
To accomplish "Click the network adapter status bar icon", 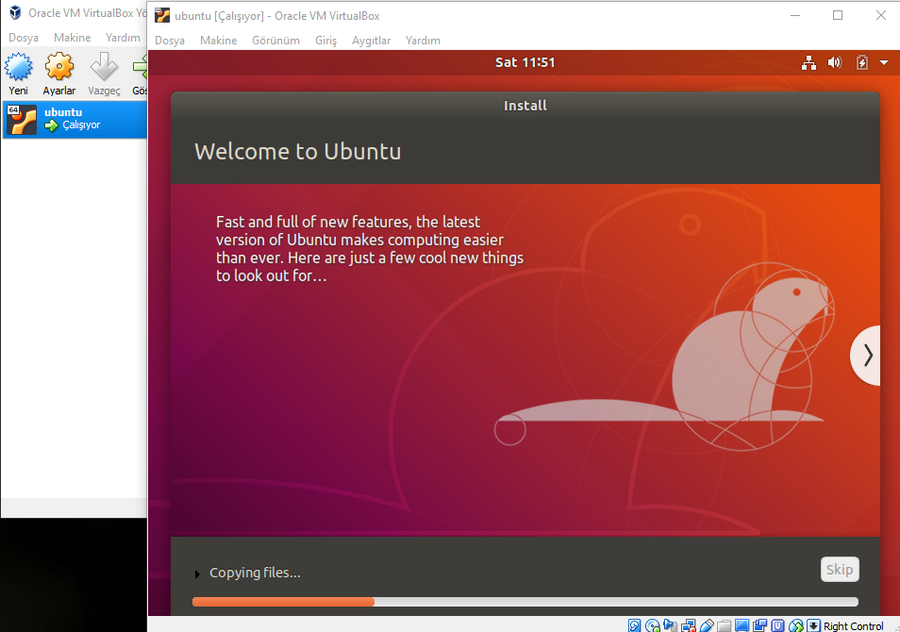I will point(688,626).
